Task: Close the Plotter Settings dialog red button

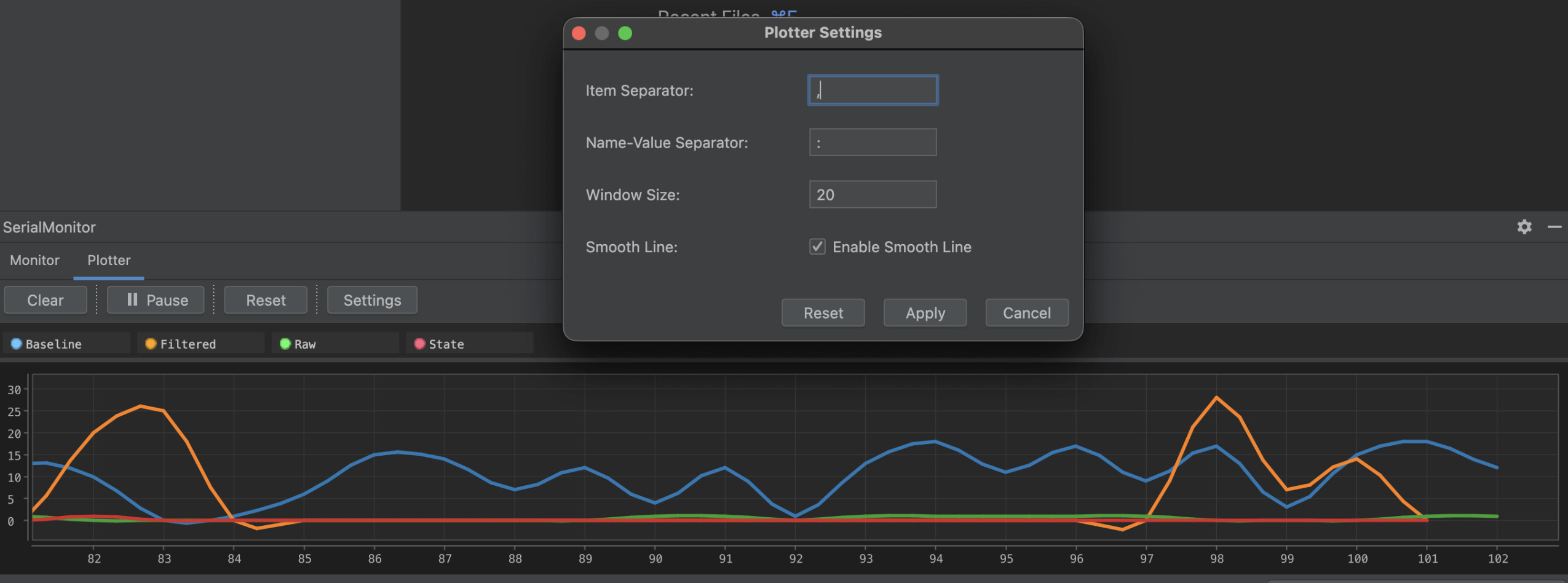Action: click(579, 33)
